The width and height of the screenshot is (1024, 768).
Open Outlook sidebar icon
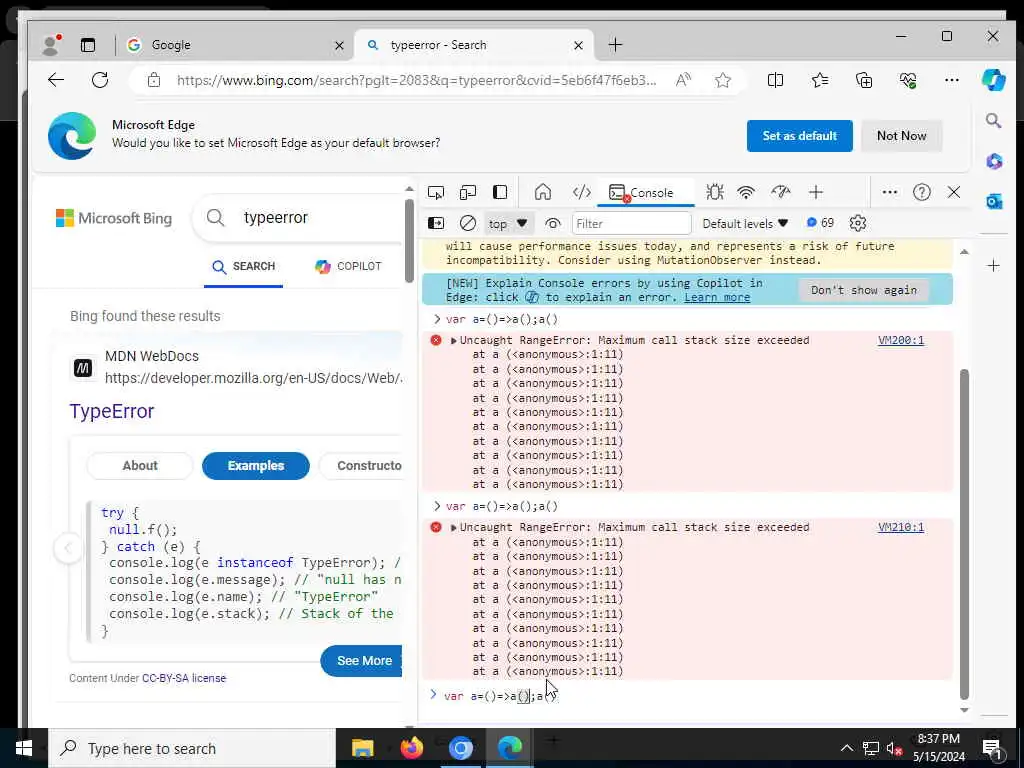tap(994, 202)
